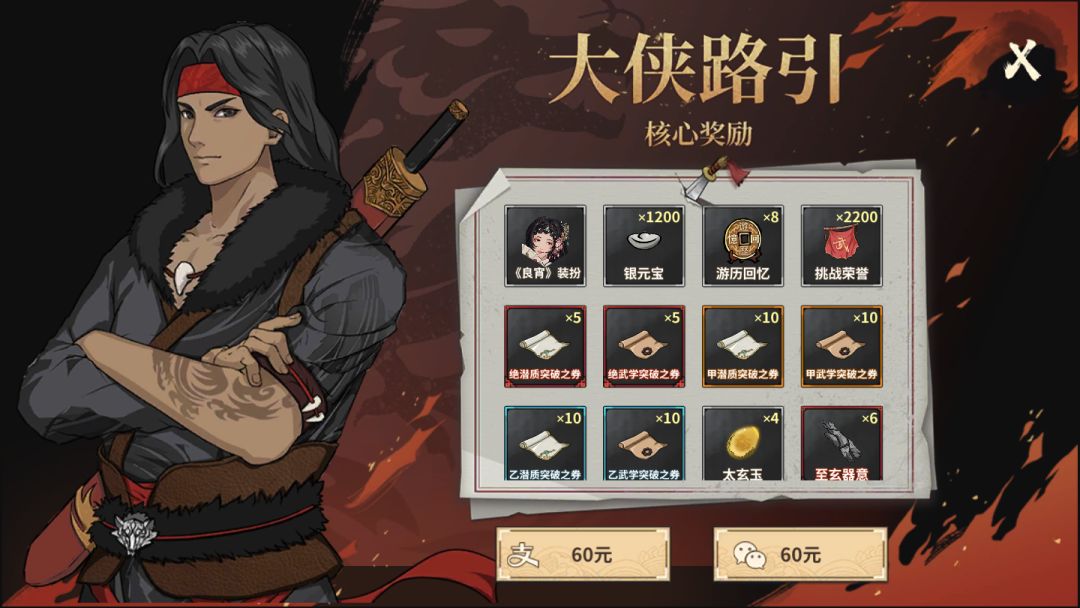The width and height of the screenshot is (1080, 608).
Task: Tap the 甲潜质突破之券 x10 item
Action: [x=742, y=346]
